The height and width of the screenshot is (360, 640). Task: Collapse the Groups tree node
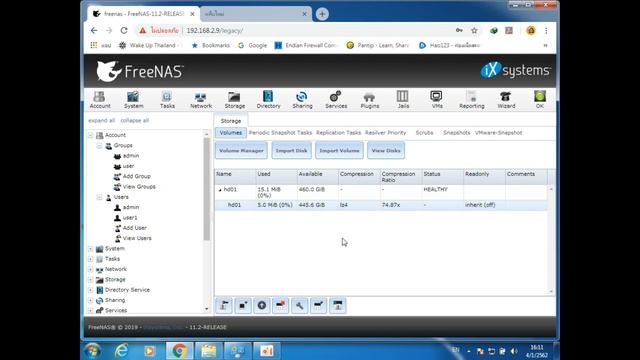[99, 145]
